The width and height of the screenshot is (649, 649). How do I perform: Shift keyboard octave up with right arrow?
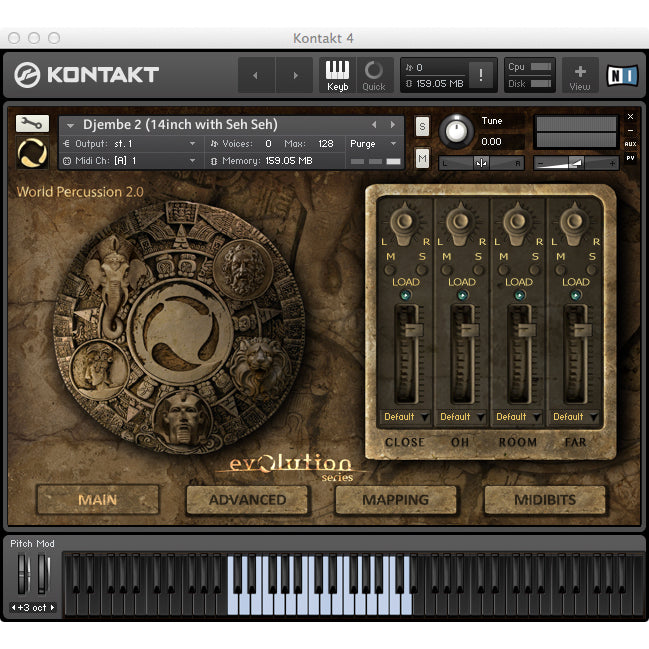[x=52, y=608]
